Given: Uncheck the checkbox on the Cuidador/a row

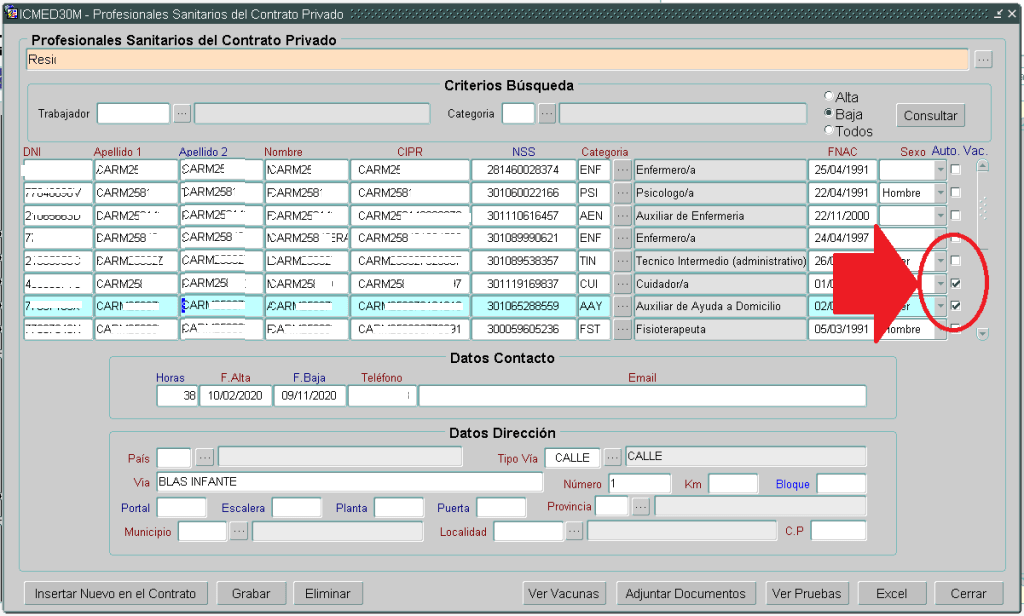Looking at the screenshot, I should point(955,284).
